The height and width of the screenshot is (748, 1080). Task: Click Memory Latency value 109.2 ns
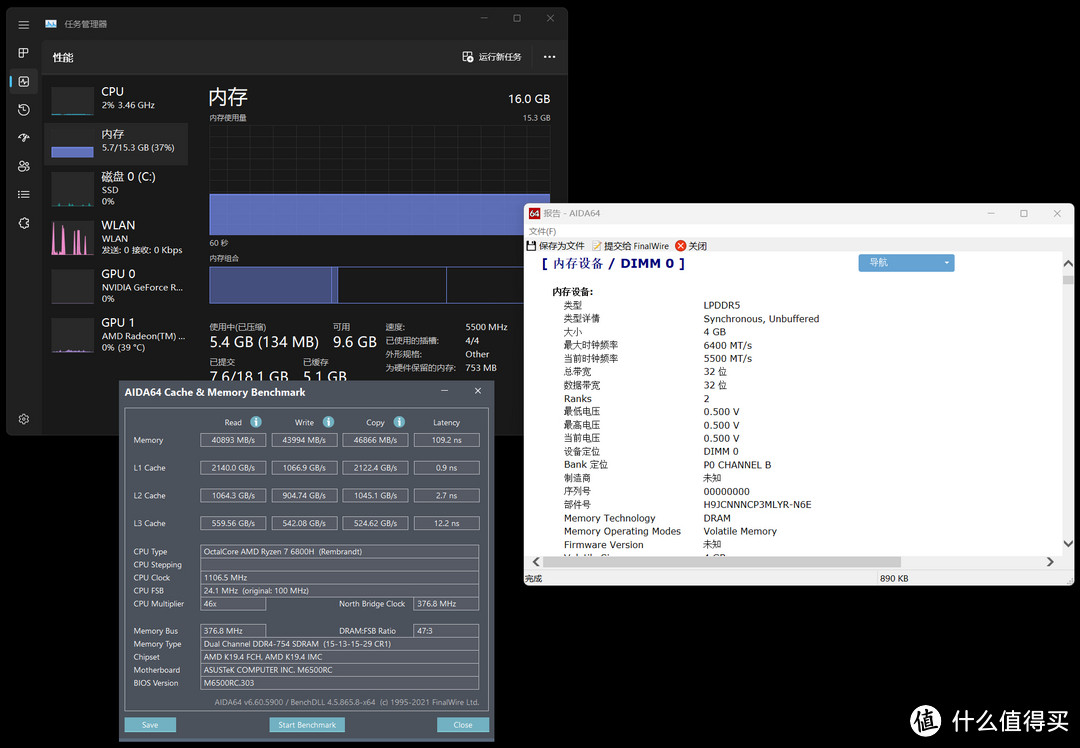click(x=446, y=439)
